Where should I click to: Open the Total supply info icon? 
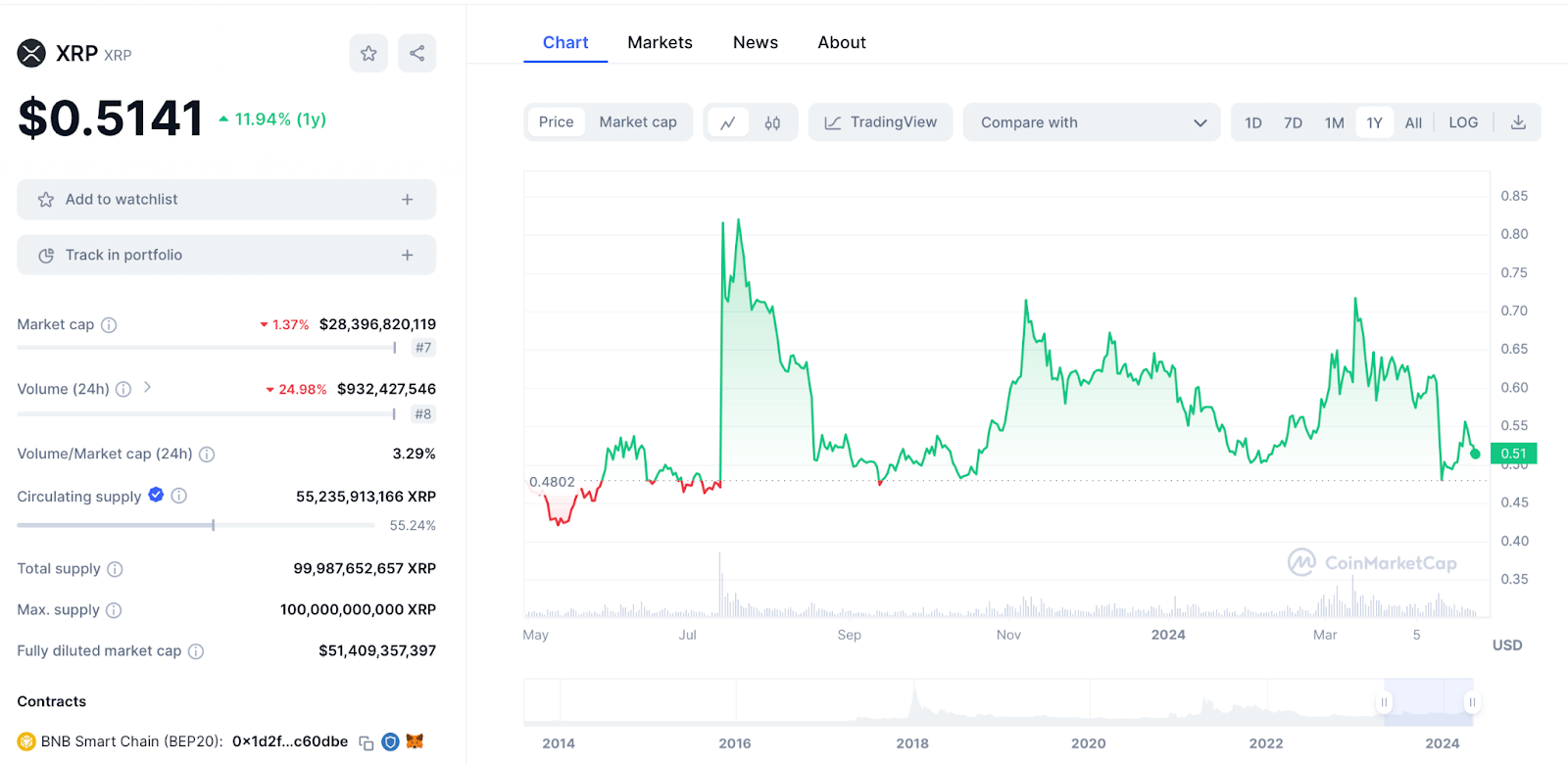[115, 569]
